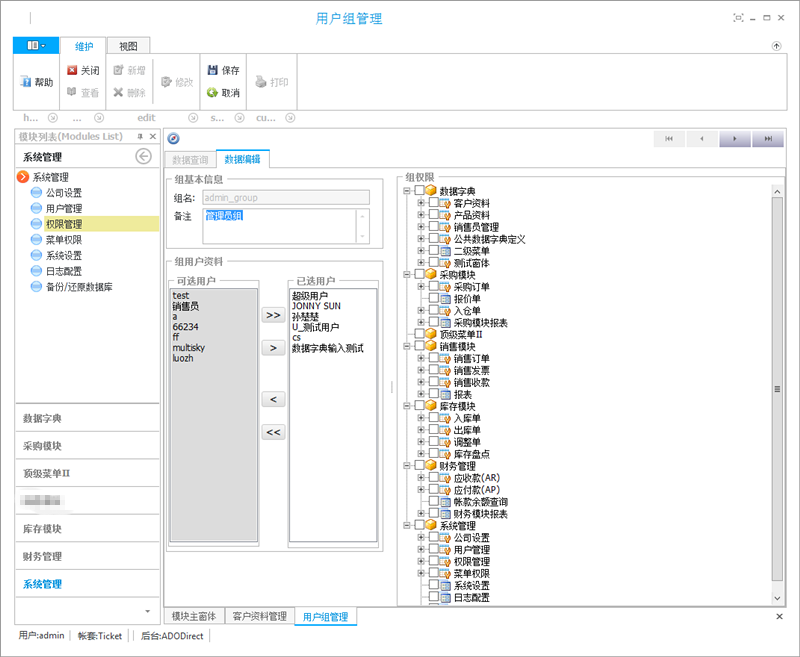Click next record navigation arrow
Viewport: 800px width, 657px height.
[735, 138]
